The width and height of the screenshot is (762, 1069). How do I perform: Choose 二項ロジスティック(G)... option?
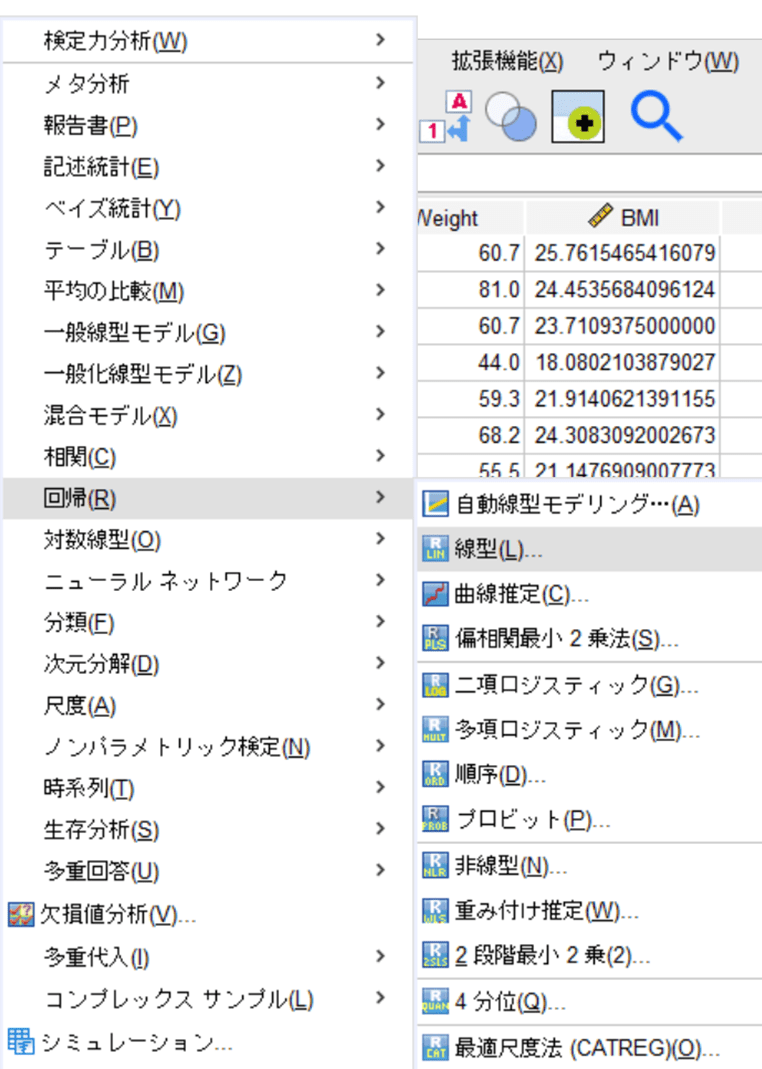coord(589,685)
